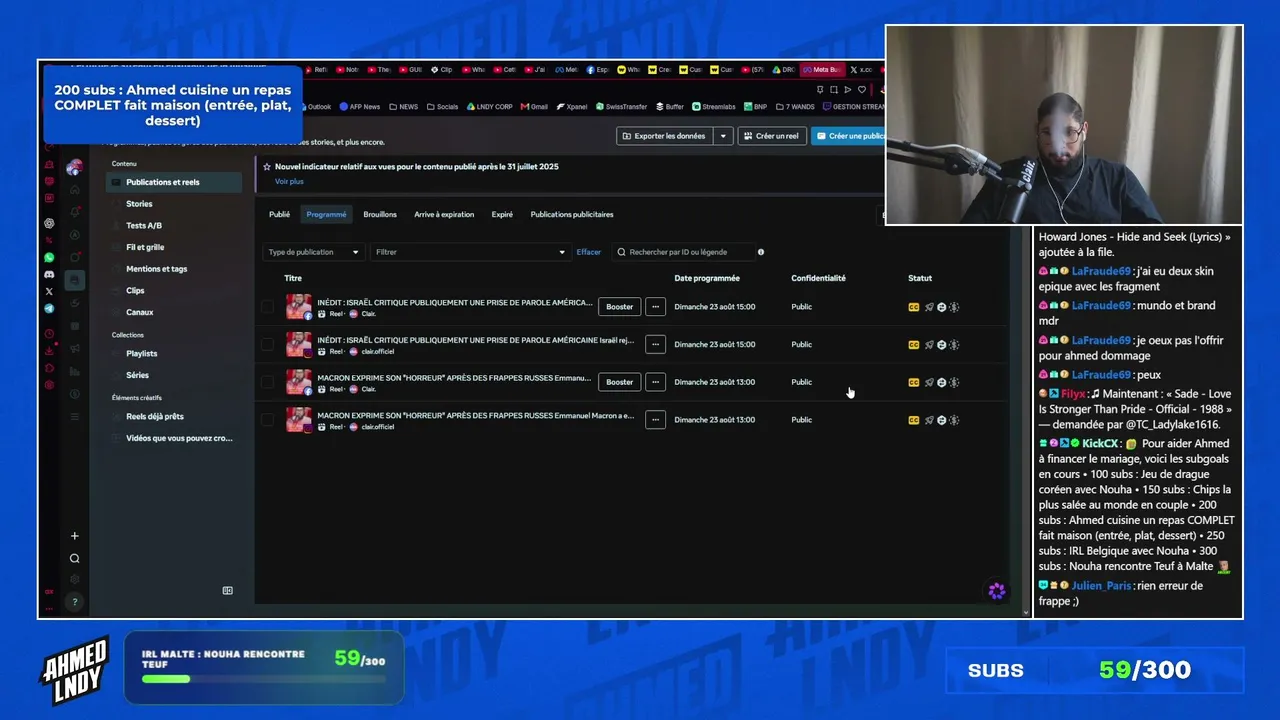This screenshot has height=720, width=1280.
Task: Open the WhatsApp icon in the browser sidebar
Action: [x=49, y=257]
